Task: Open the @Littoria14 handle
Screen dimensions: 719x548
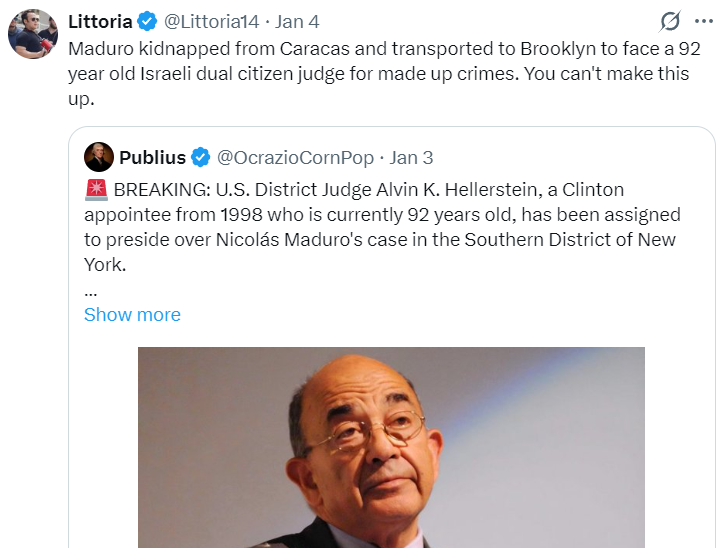Action: coord(209,22)
